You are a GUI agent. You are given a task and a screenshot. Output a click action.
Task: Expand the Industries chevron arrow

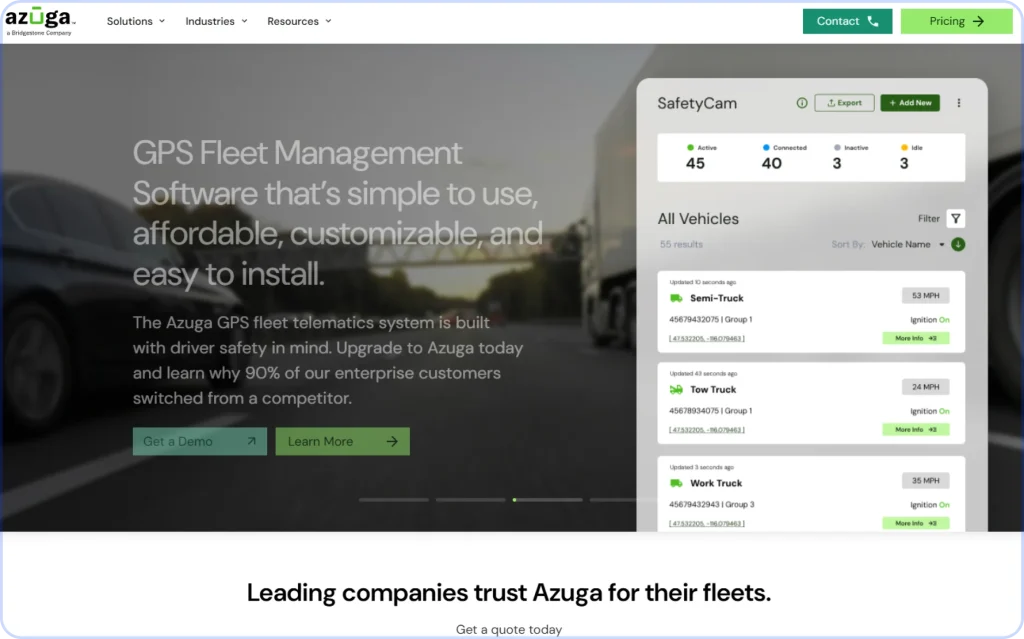[x=244, y=21]
